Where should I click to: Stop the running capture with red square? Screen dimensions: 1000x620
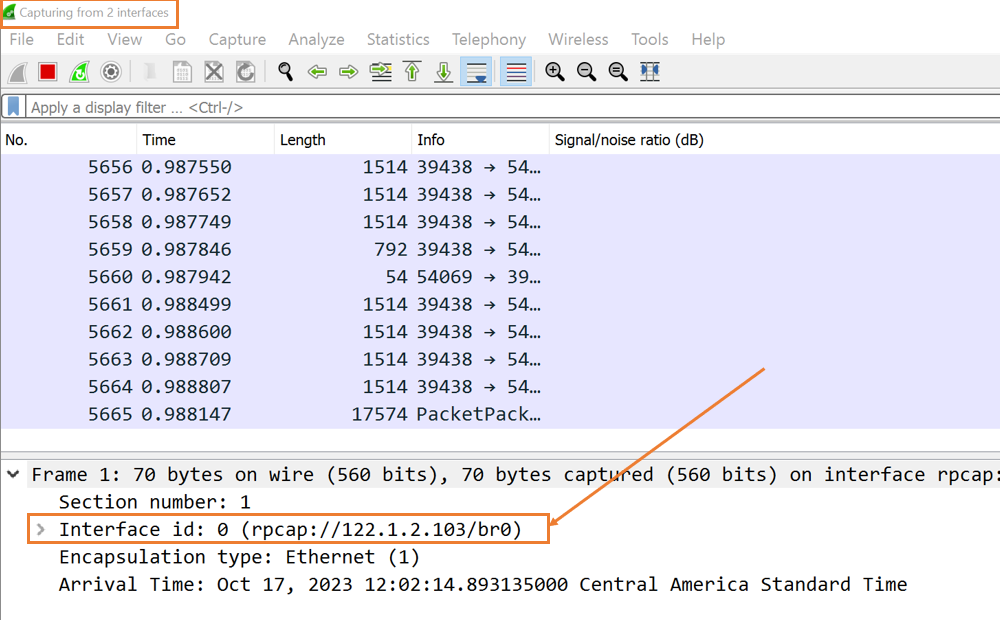coord(48,72)
